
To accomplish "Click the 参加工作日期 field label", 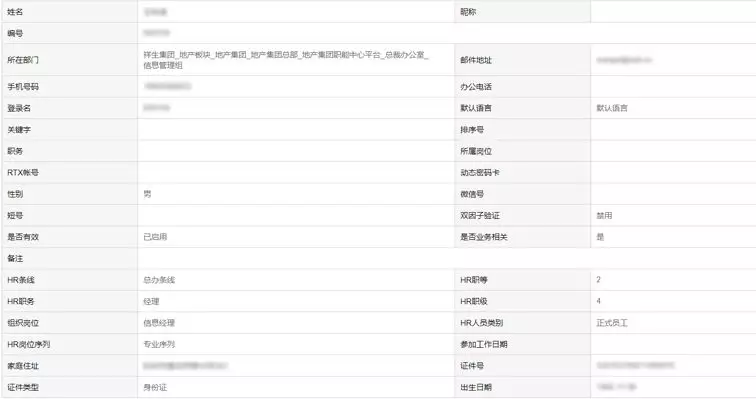I will click(x=483, y=344).
